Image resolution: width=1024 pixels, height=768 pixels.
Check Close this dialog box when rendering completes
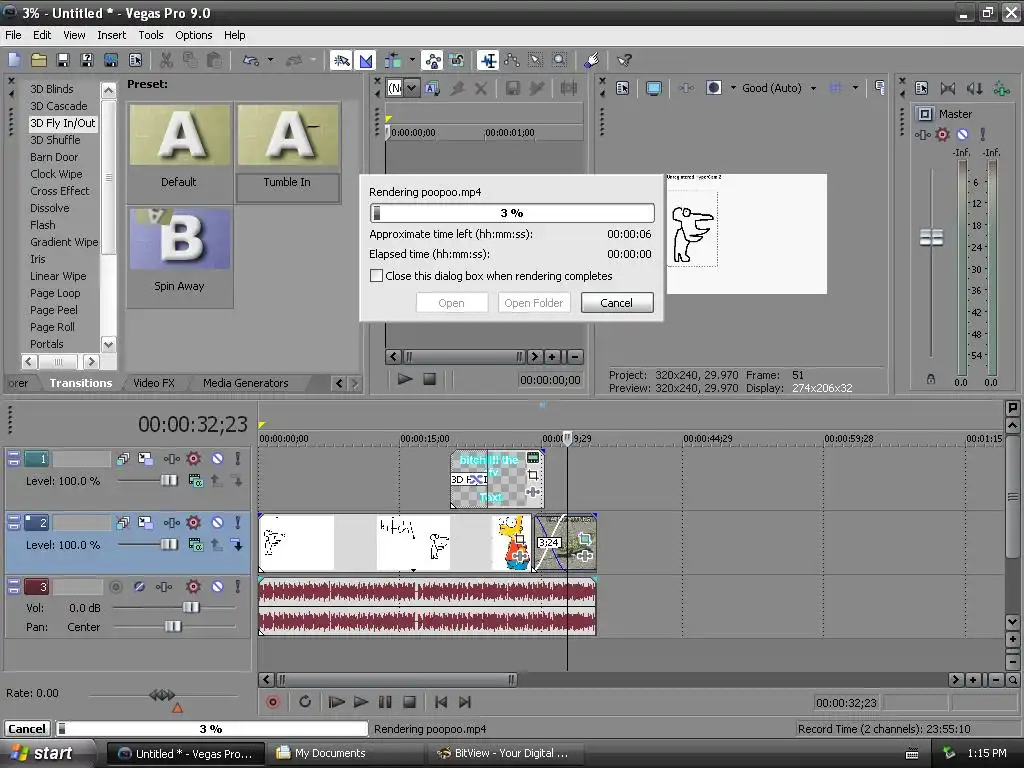pos(376,276)
